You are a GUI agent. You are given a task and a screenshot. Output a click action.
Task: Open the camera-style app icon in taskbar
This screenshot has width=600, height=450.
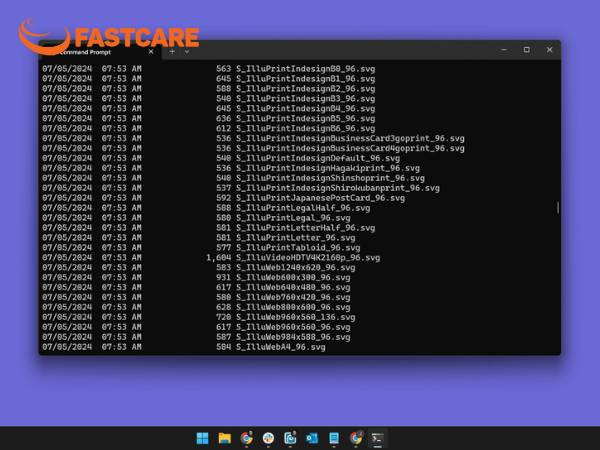[x=290, y=438]
